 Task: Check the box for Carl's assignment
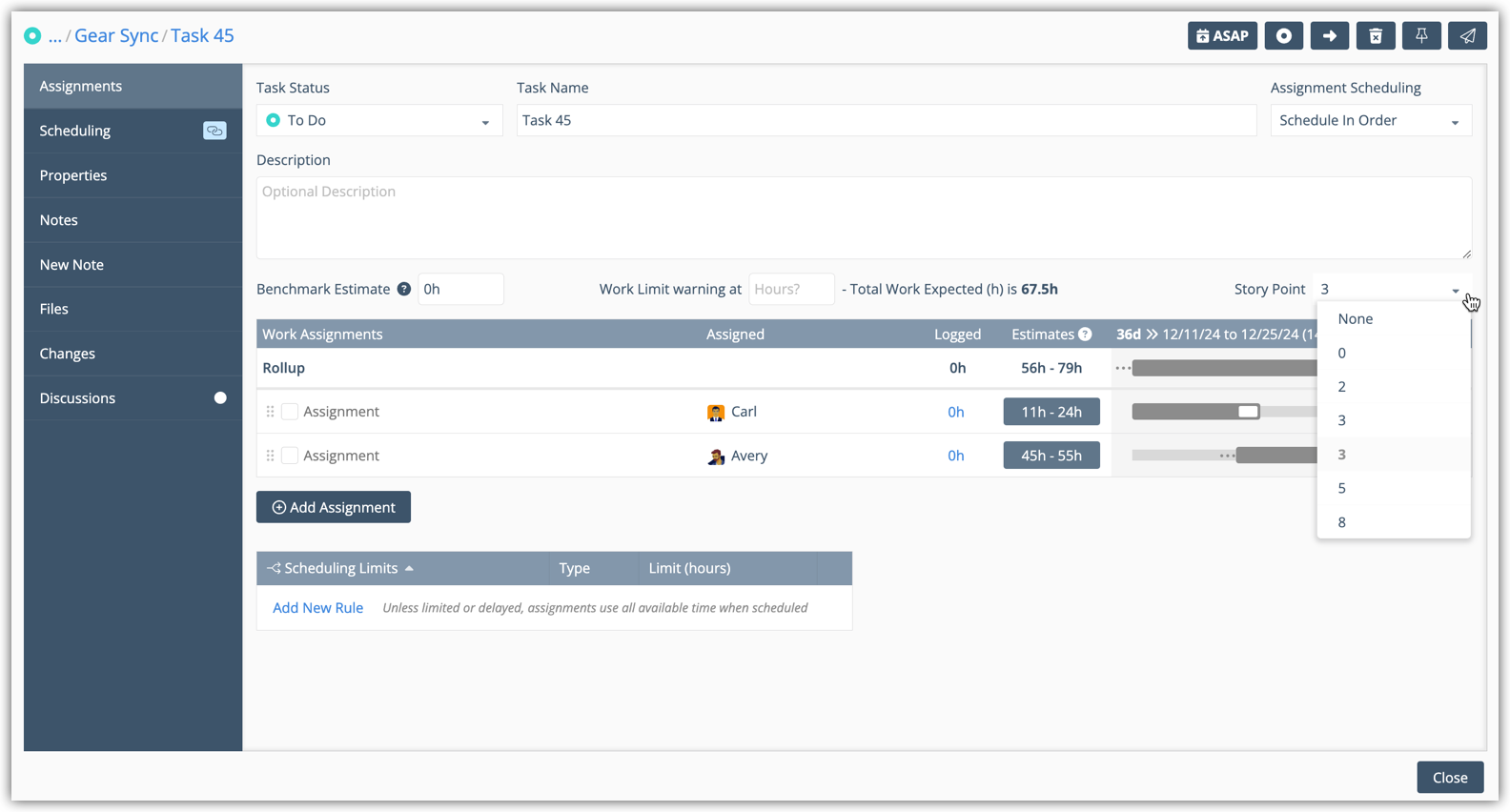click(x=290, y=412)
